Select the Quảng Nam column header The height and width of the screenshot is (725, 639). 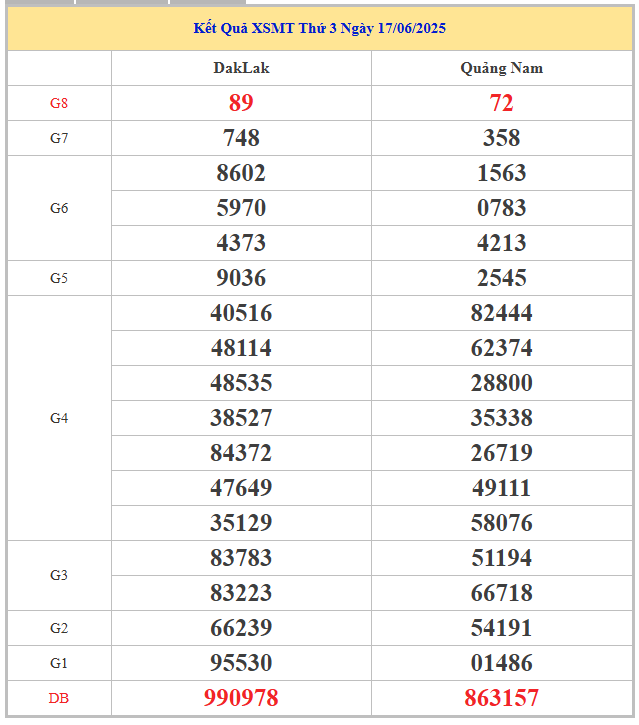coord(501,68)
